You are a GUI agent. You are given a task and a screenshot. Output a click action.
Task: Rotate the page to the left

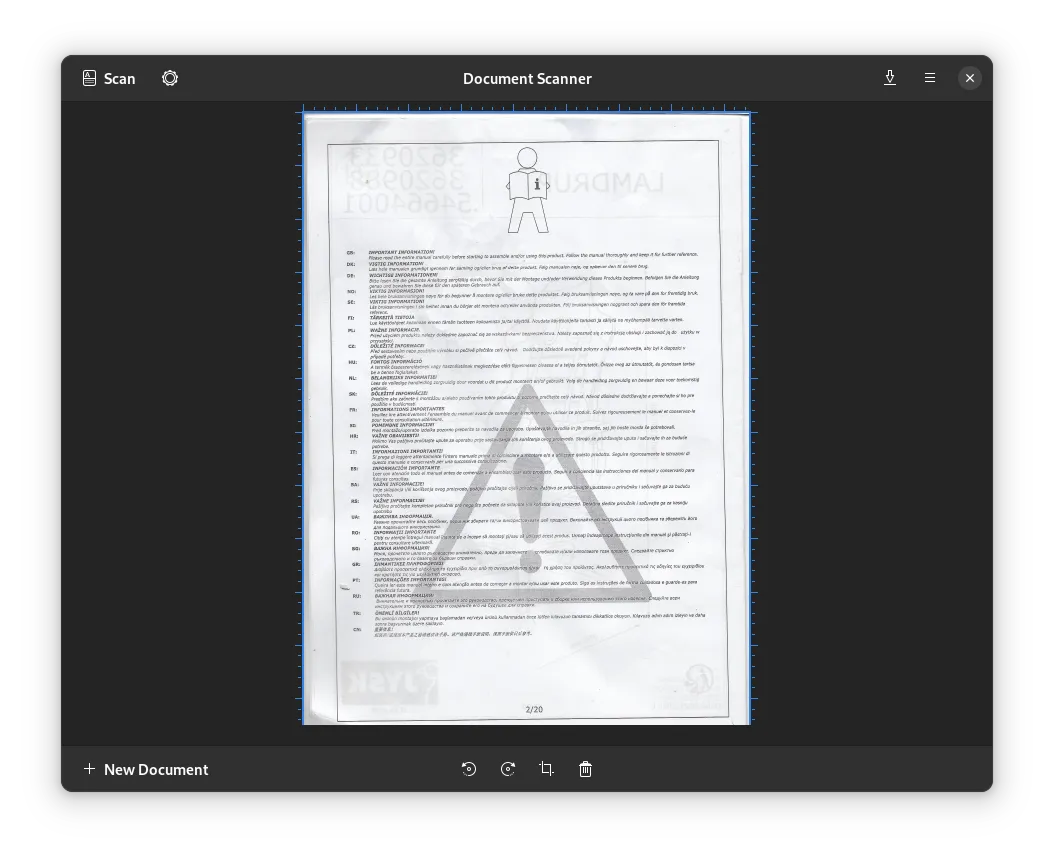(x=469, y=769)
